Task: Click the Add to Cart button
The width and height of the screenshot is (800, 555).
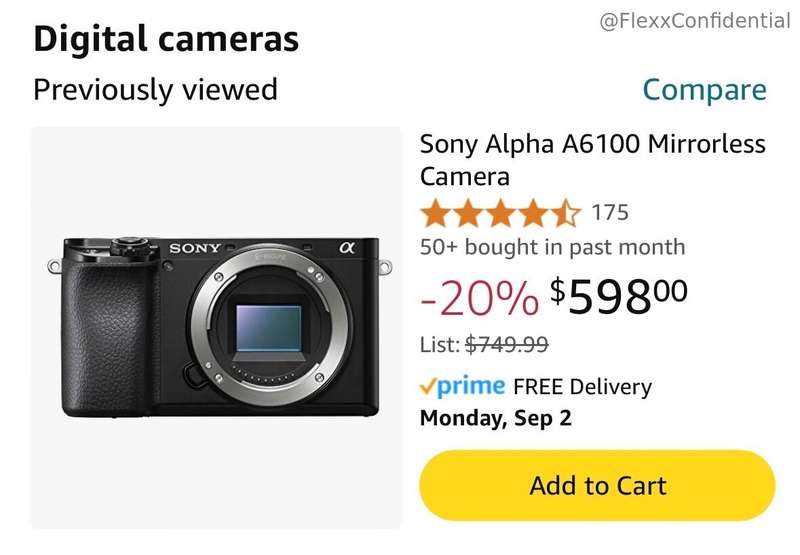Action: coord(597,486)
